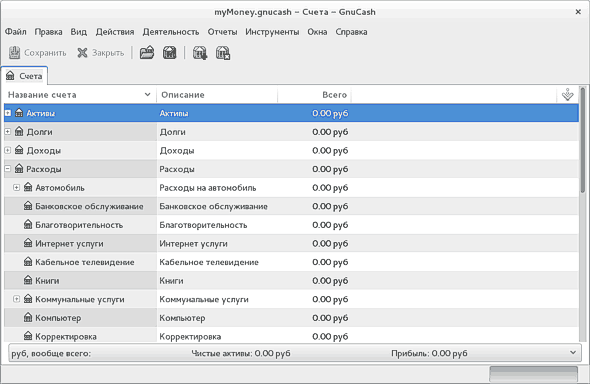This screenshot has height=384, width=590.
Task: Click the Сохранить button label
Action: [x=45, y=53]
